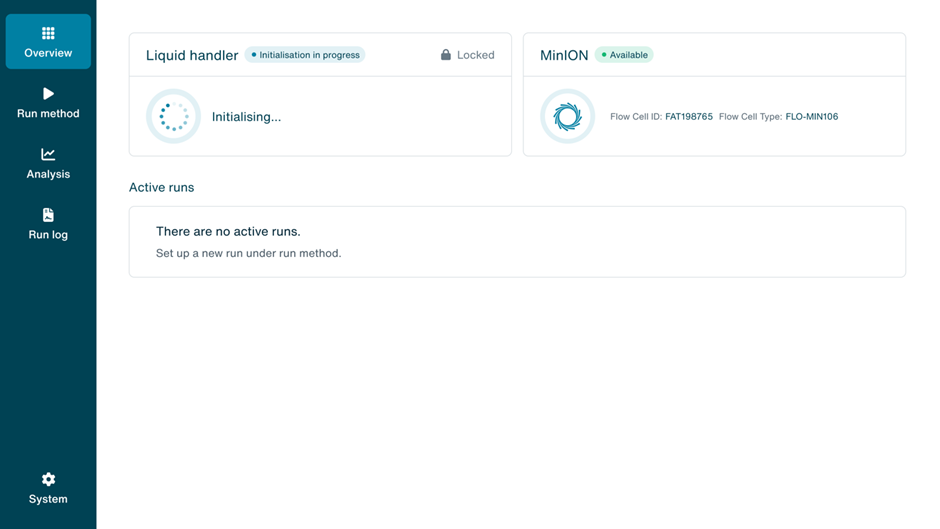Click the Initialising... status text

[x=246, y=117]
